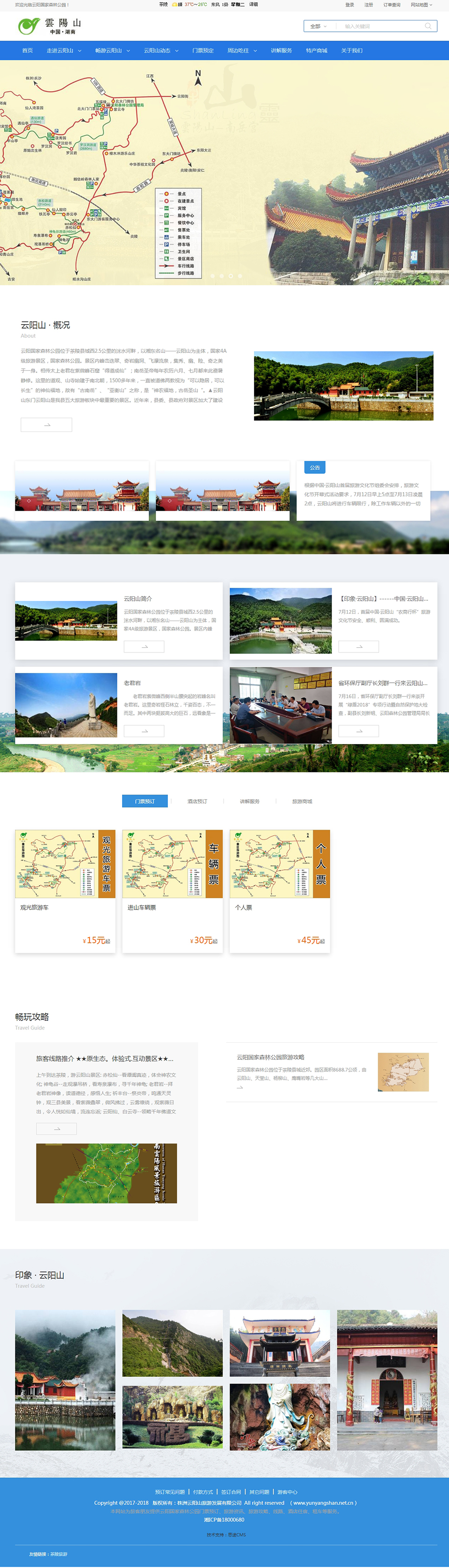The image size is (449, 1568).
Task: Click the arrow button under 云阳山·概况
Action: tap(46, 425)
